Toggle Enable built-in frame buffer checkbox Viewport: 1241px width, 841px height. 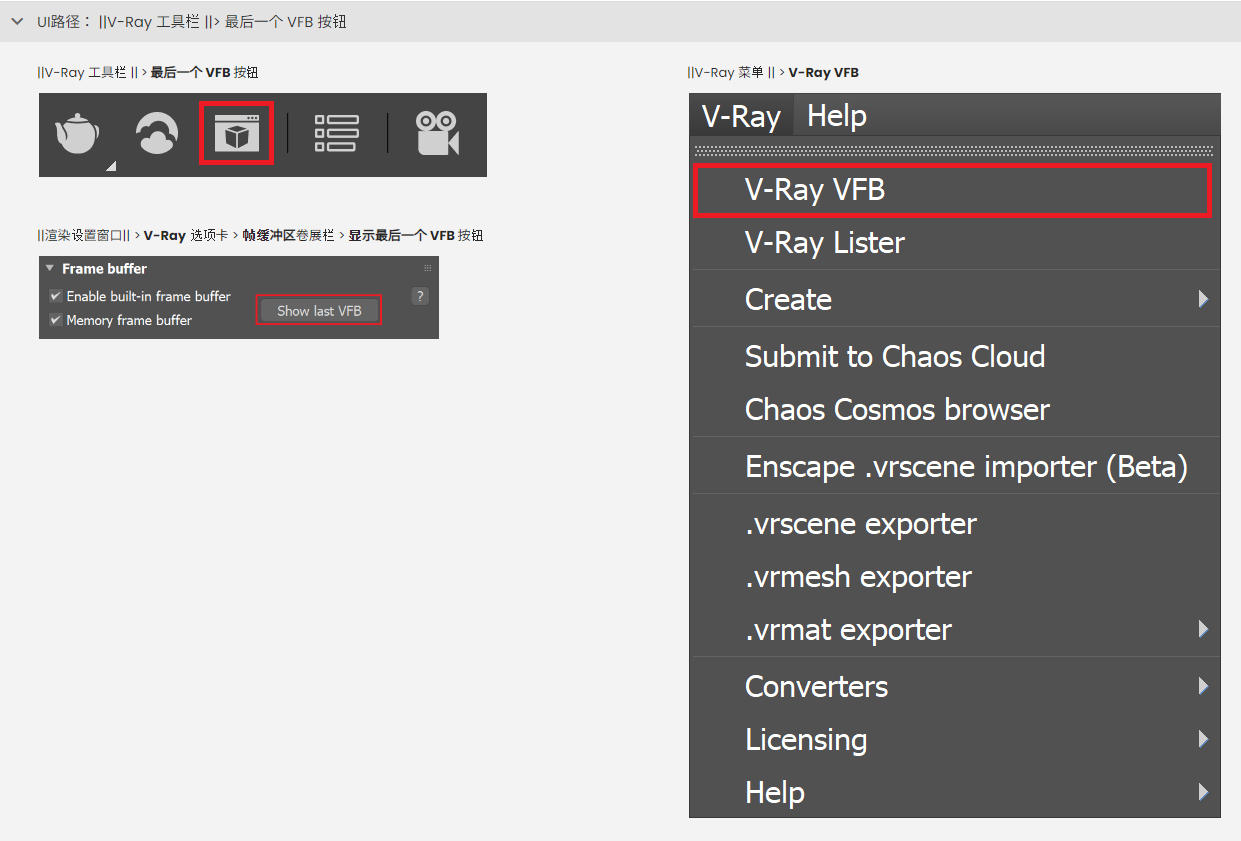coord(56,296)
